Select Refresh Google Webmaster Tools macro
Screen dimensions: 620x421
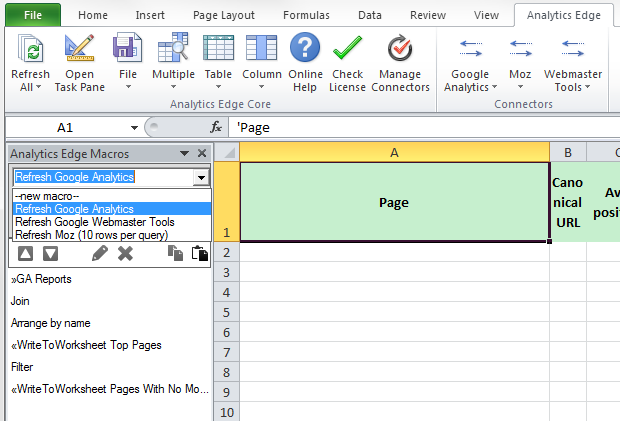point(94,222)
